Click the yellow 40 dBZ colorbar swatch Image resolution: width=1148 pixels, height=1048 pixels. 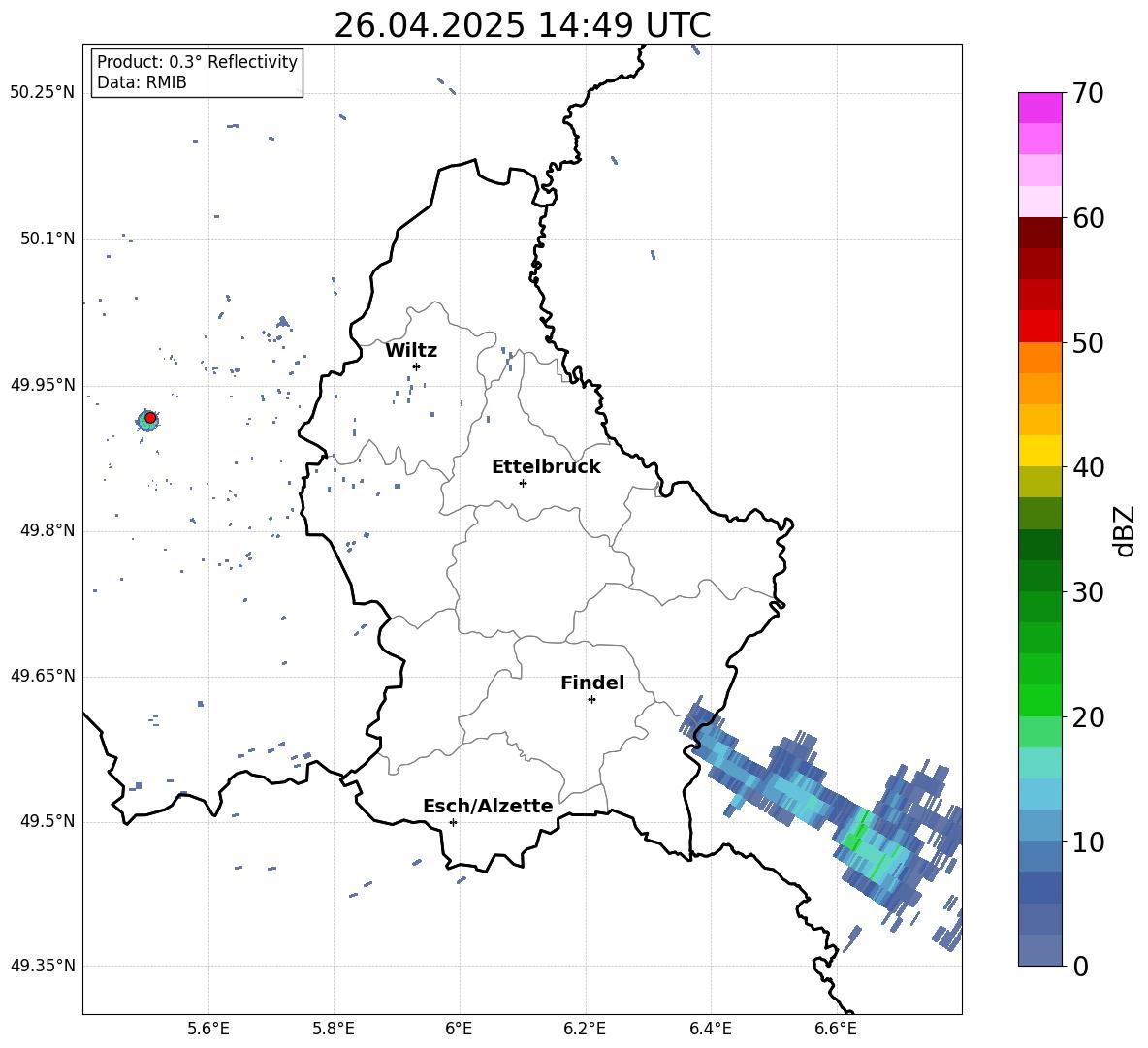coord(1039,451)
